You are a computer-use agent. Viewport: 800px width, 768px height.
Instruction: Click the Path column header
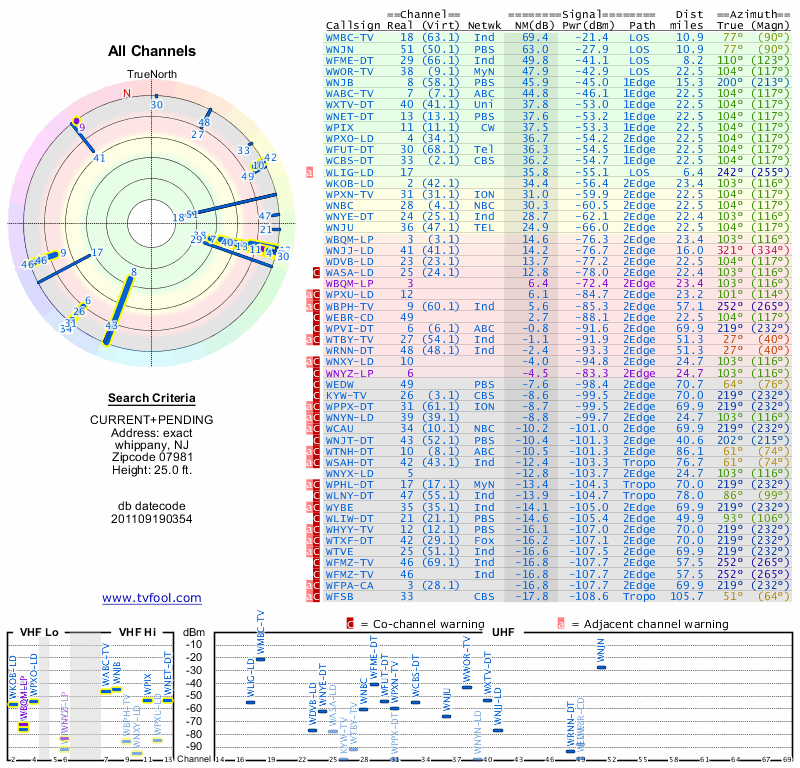[642, 26]
